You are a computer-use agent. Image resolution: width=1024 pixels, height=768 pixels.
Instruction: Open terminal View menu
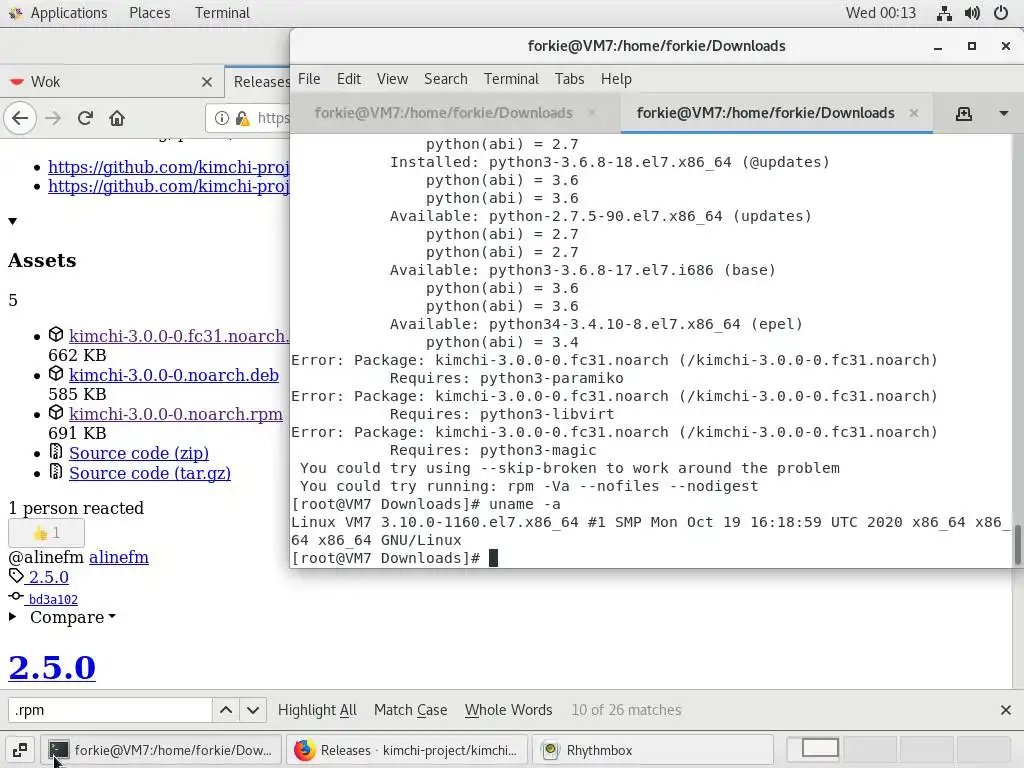point(392,79)
